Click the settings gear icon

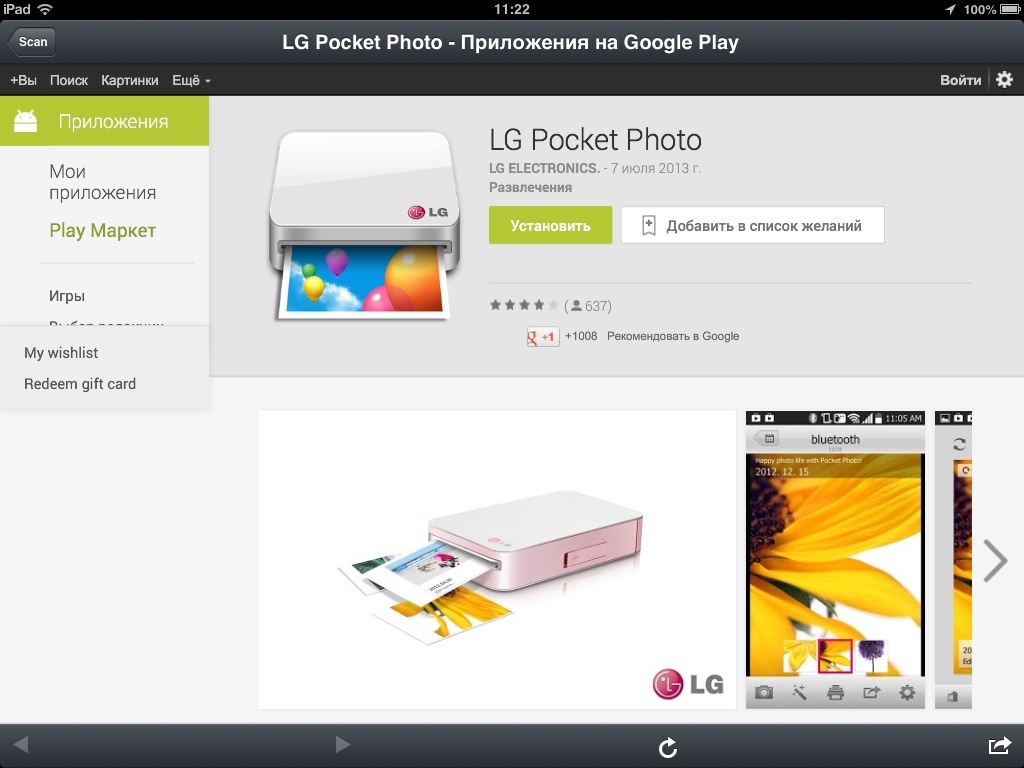click(x=1004, y=80)
